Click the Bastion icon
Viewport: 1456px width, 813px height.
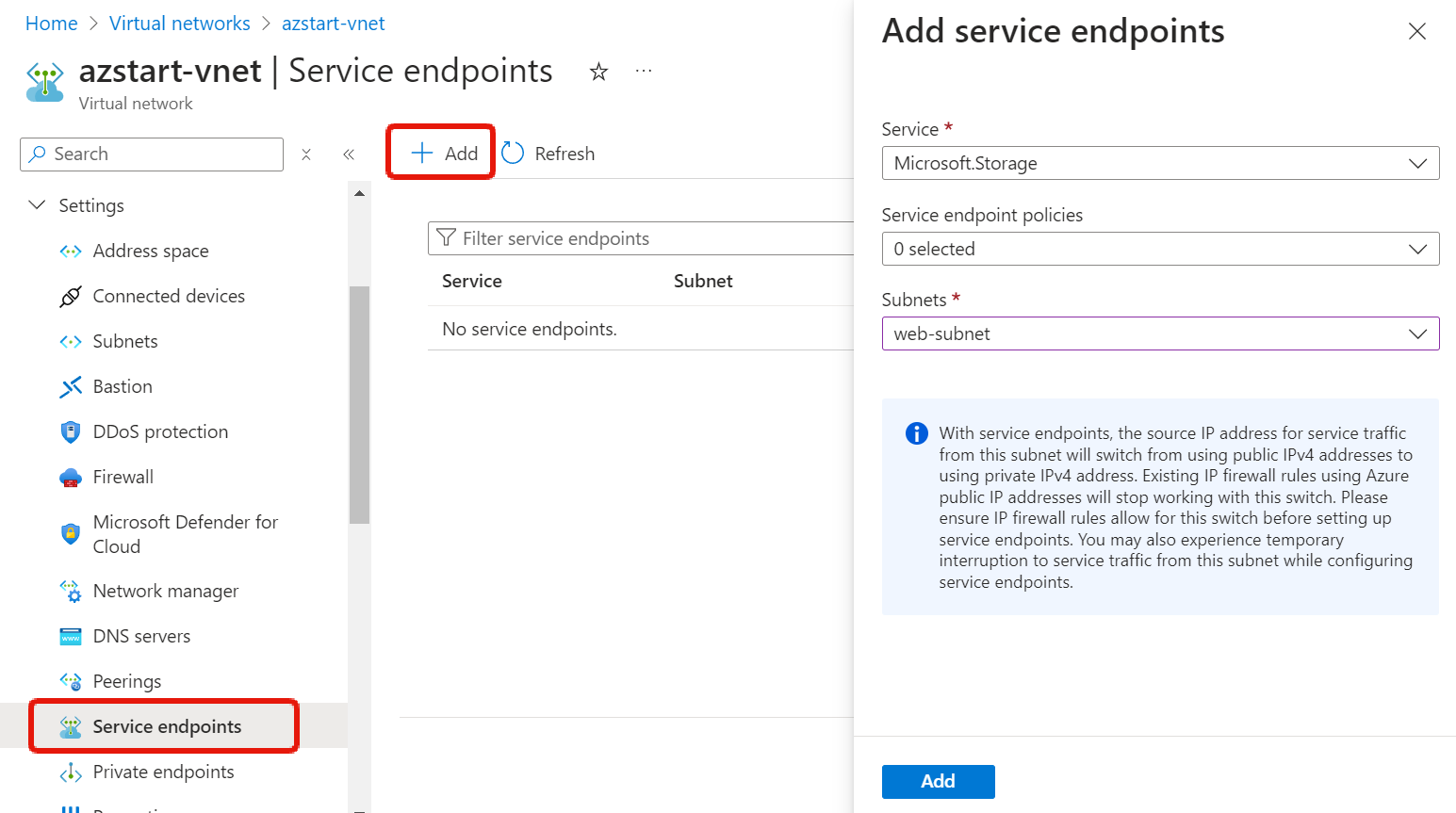click(x=71, y=387)
